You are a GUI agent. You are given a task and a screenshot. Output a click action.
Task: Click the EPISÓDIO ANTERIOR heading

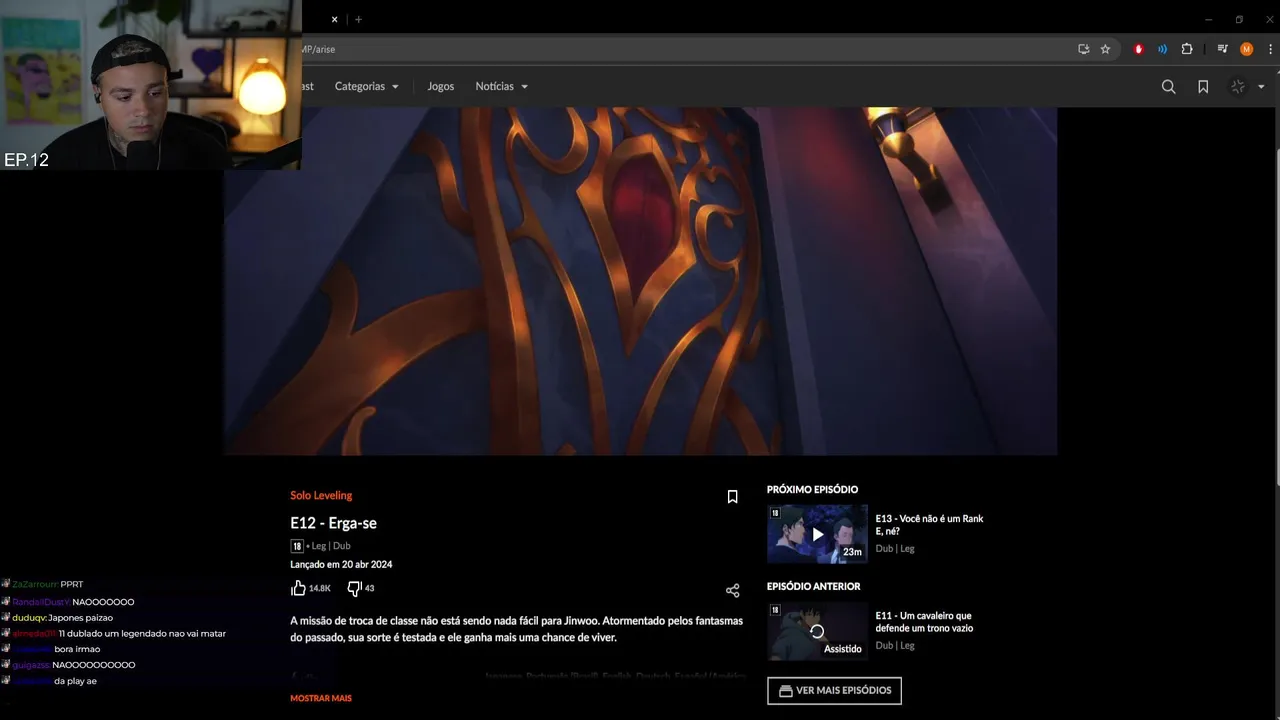click(813, 586)
